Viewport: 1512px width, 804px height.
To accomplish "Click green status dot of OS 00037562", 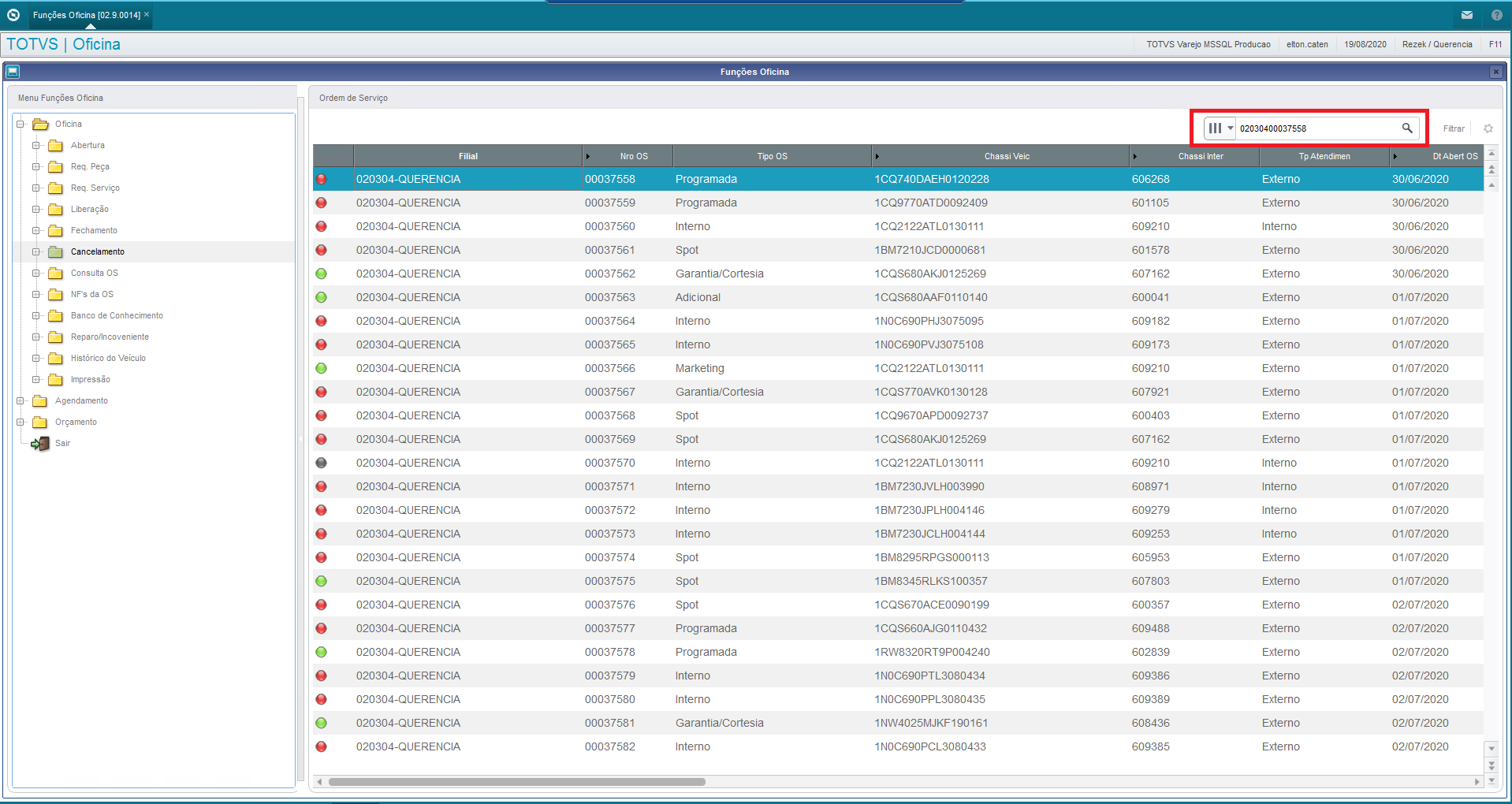I will pyautogui.click(x=322, y=274).
